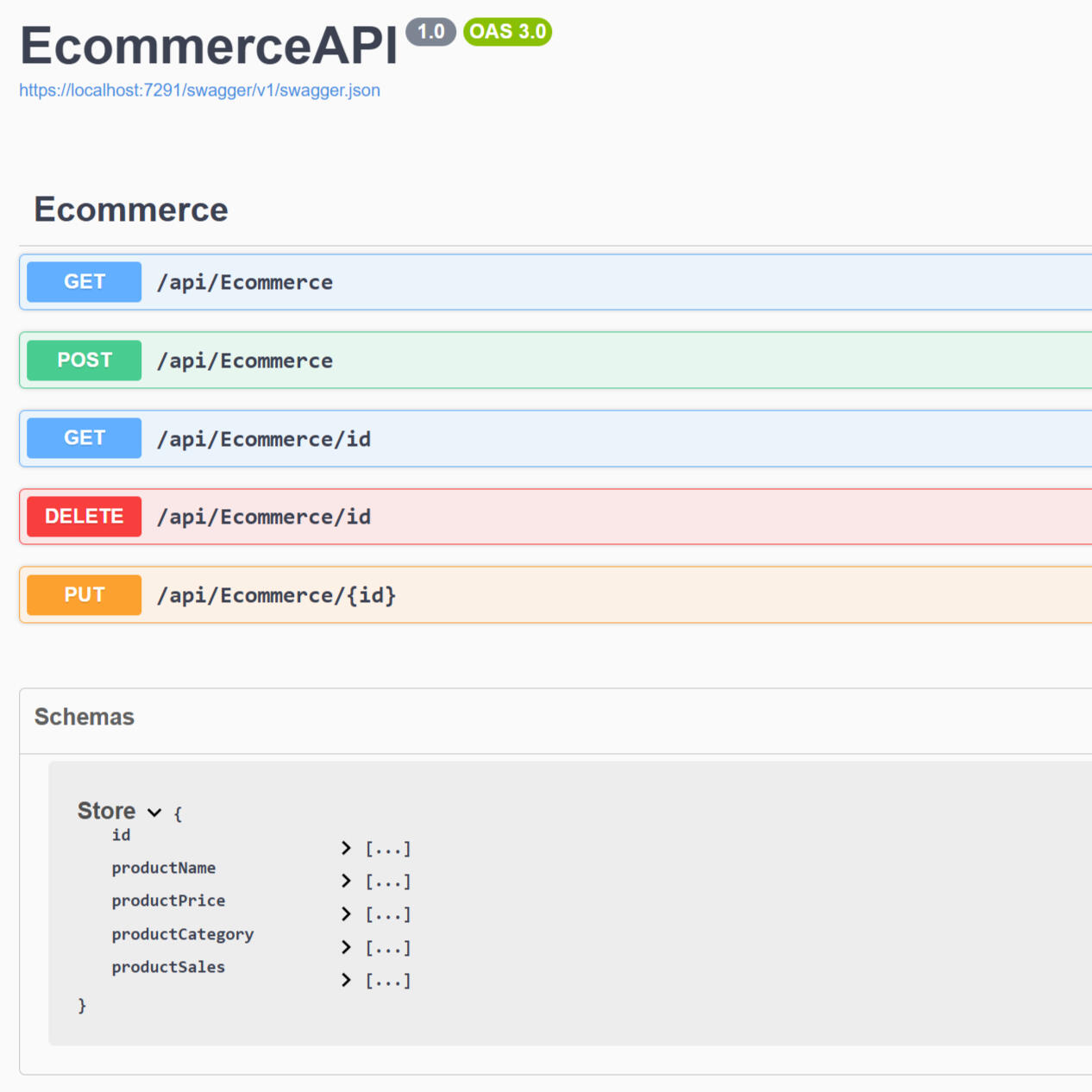Image resolution: width=1092 pixels, height=1092 pixels.
Task: Click the Schemas section header
Action: (x=84, y=717)
